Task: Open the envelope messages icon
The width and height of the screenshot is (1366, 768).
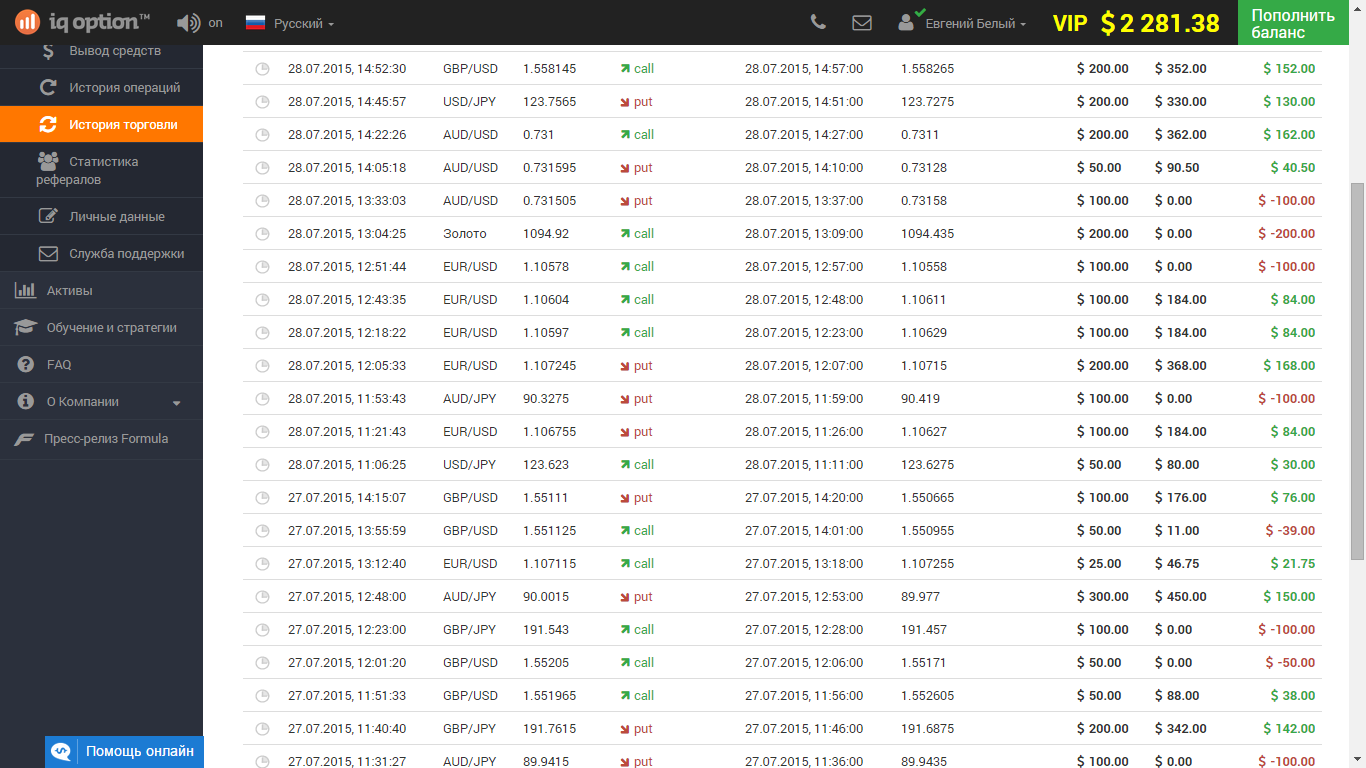Action: (861, 23)
